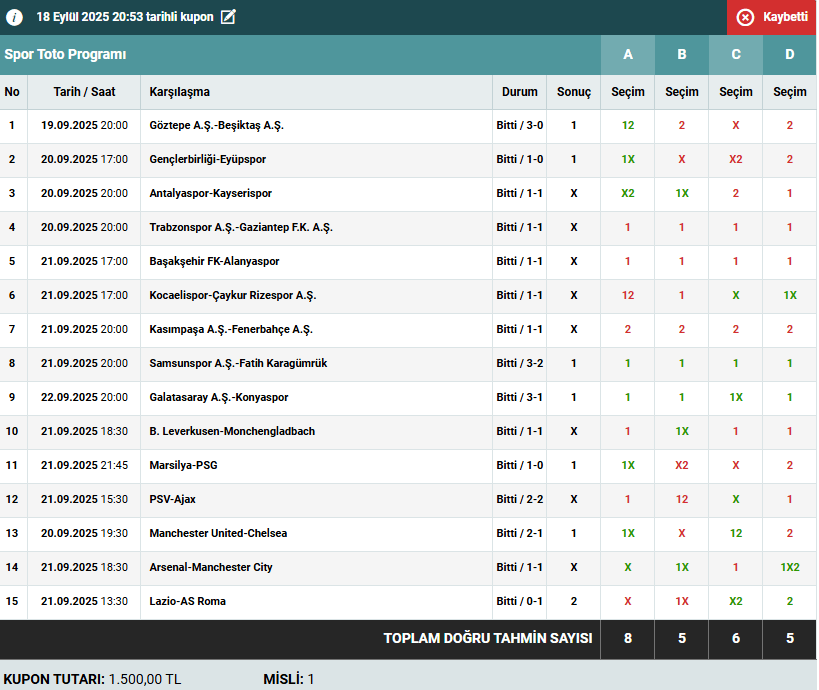The width and height of the screenshot is (819, 690).
Task: Click column D 1X2 selection for Arsenal-Manchester City
Action: (790, 568)
